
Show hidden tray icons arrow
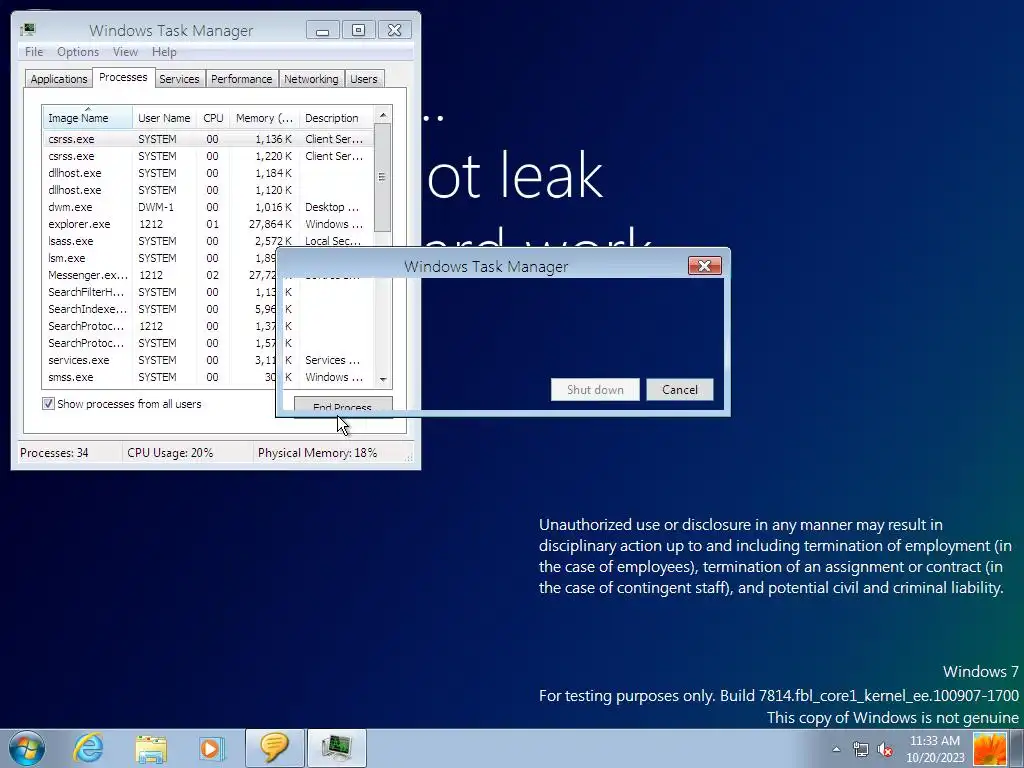[x=836, y=749]
